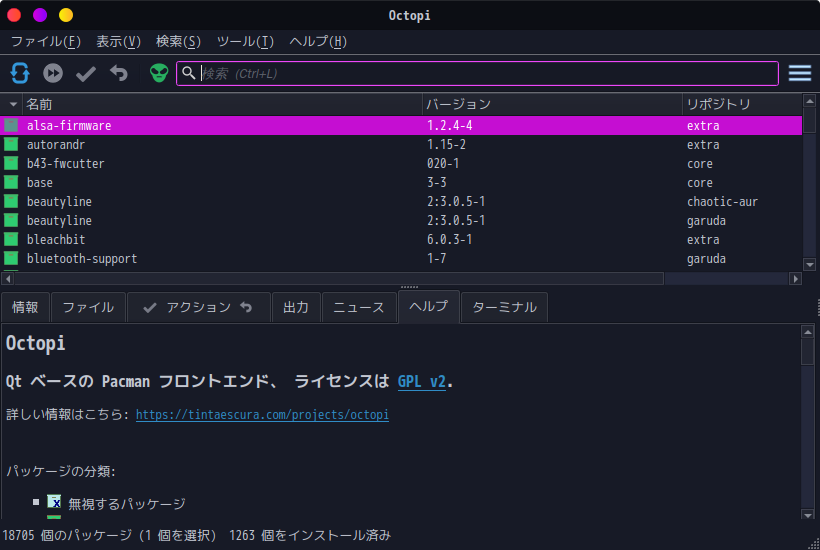Click the green alien AUR icon
820x550 pixels.
[x=159, y=73]
